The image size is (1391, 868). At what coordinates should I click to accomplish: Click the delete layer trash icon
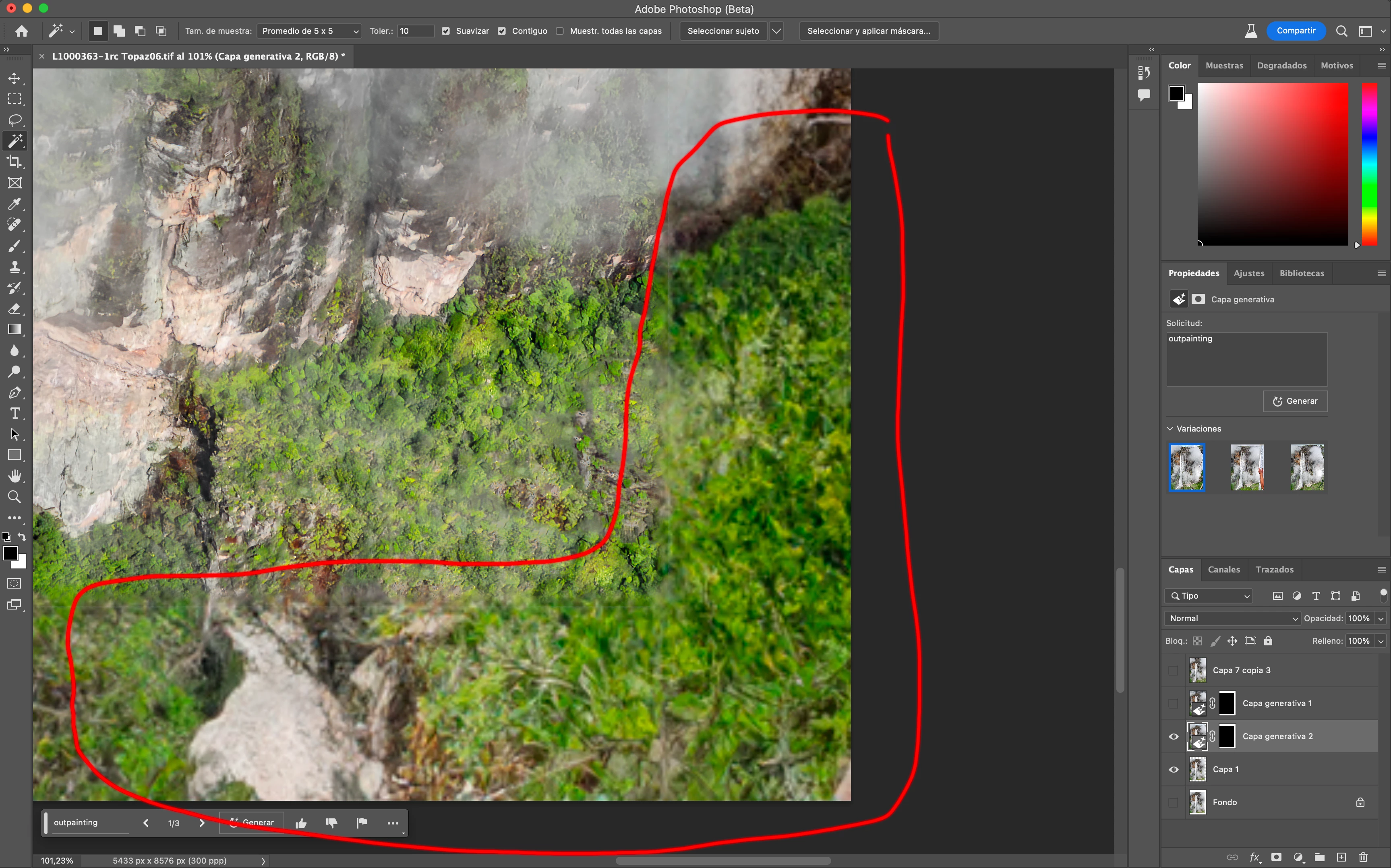1363,857
